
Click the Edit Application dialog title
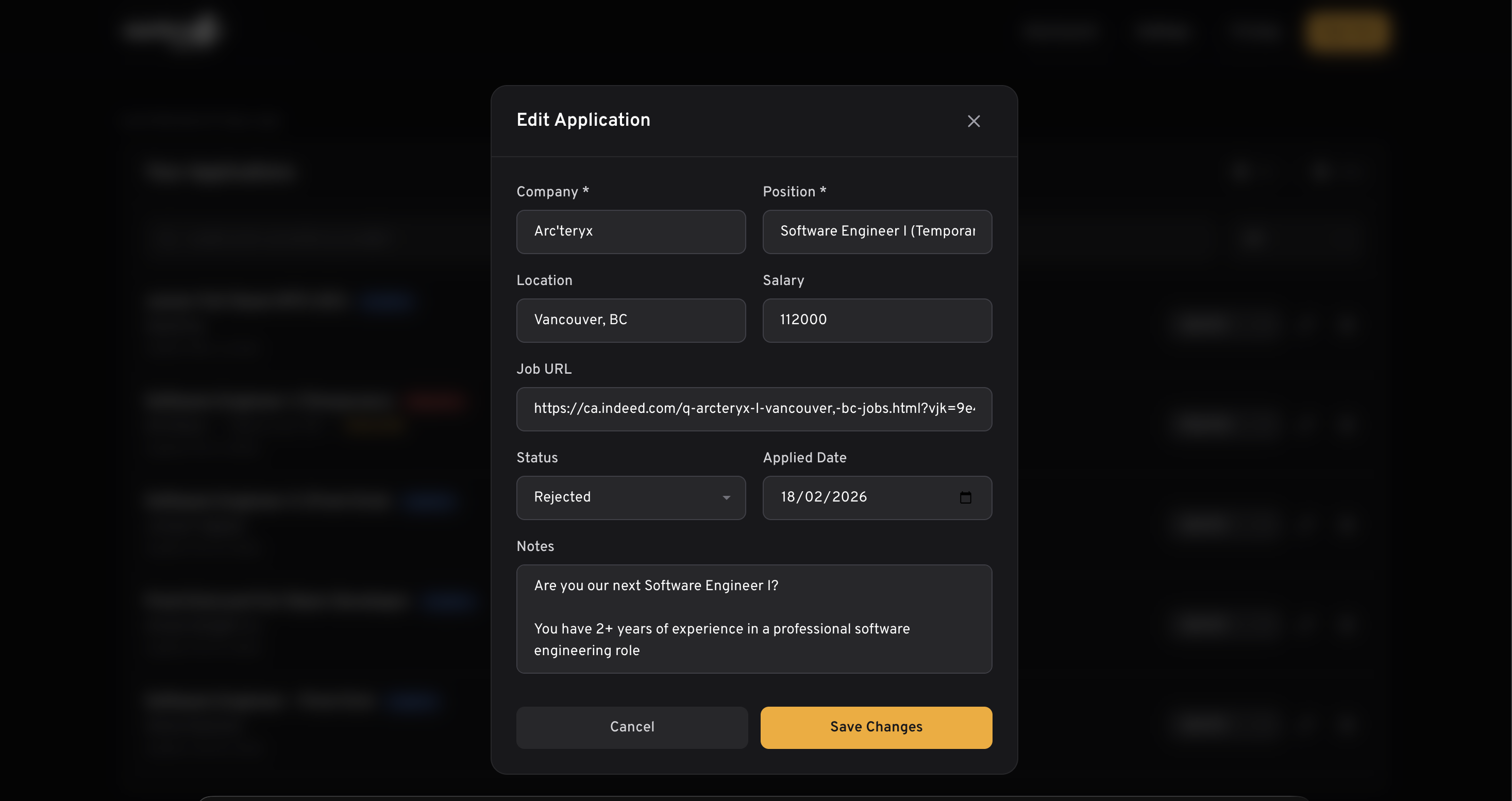click(583, 120)
